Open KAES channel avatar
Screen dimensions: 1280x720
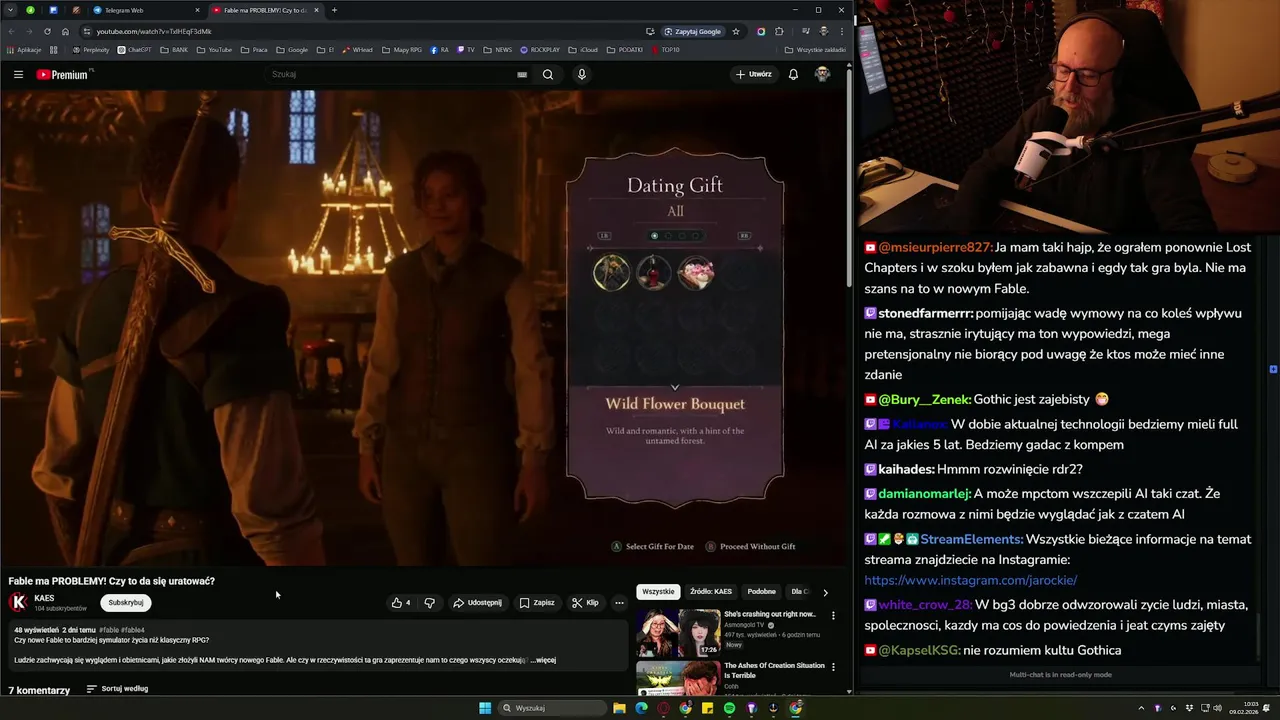pyautogui.click(x=18, y=602)
